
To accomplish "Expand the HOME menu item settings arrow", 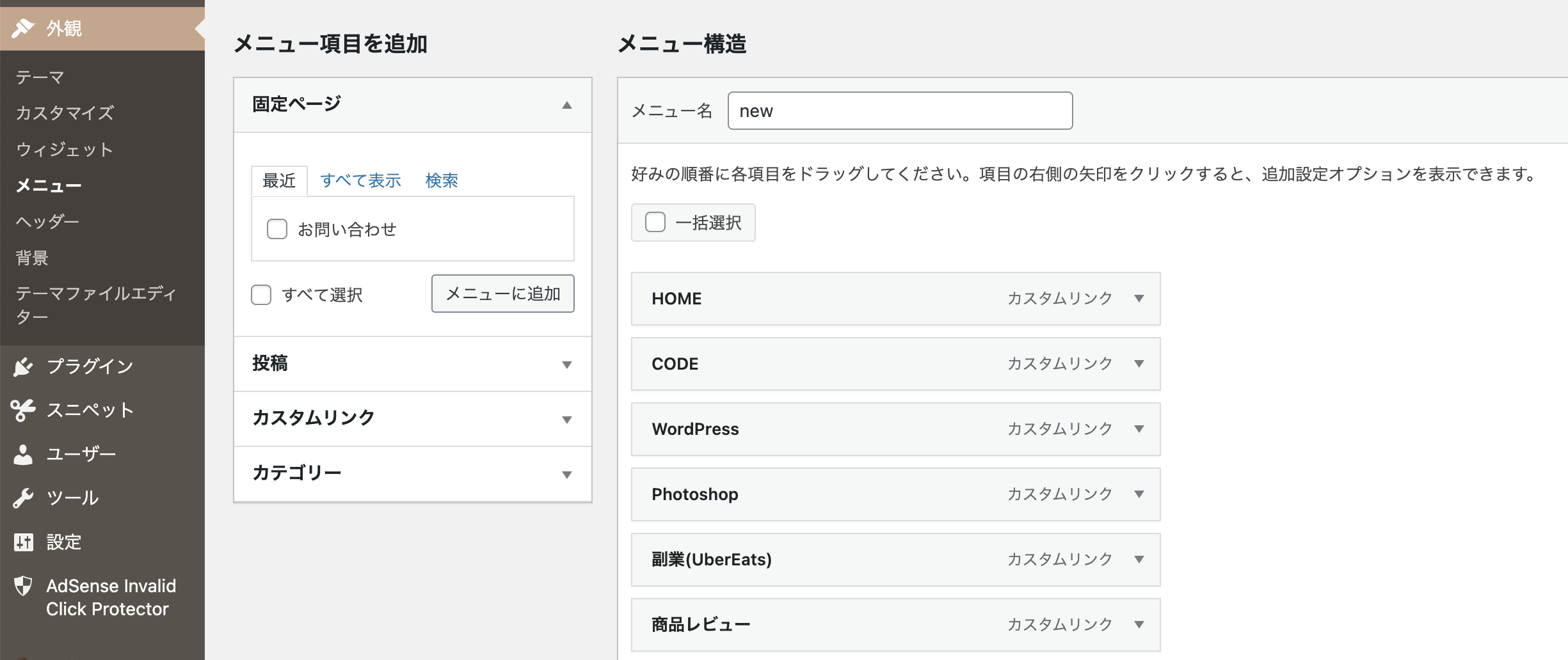I will (1139, 299).
